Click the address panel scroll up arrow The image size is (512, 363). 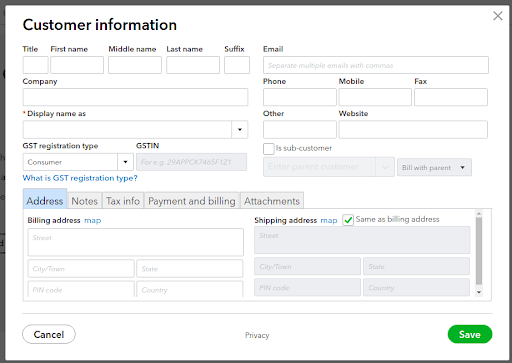coord(479,213)
